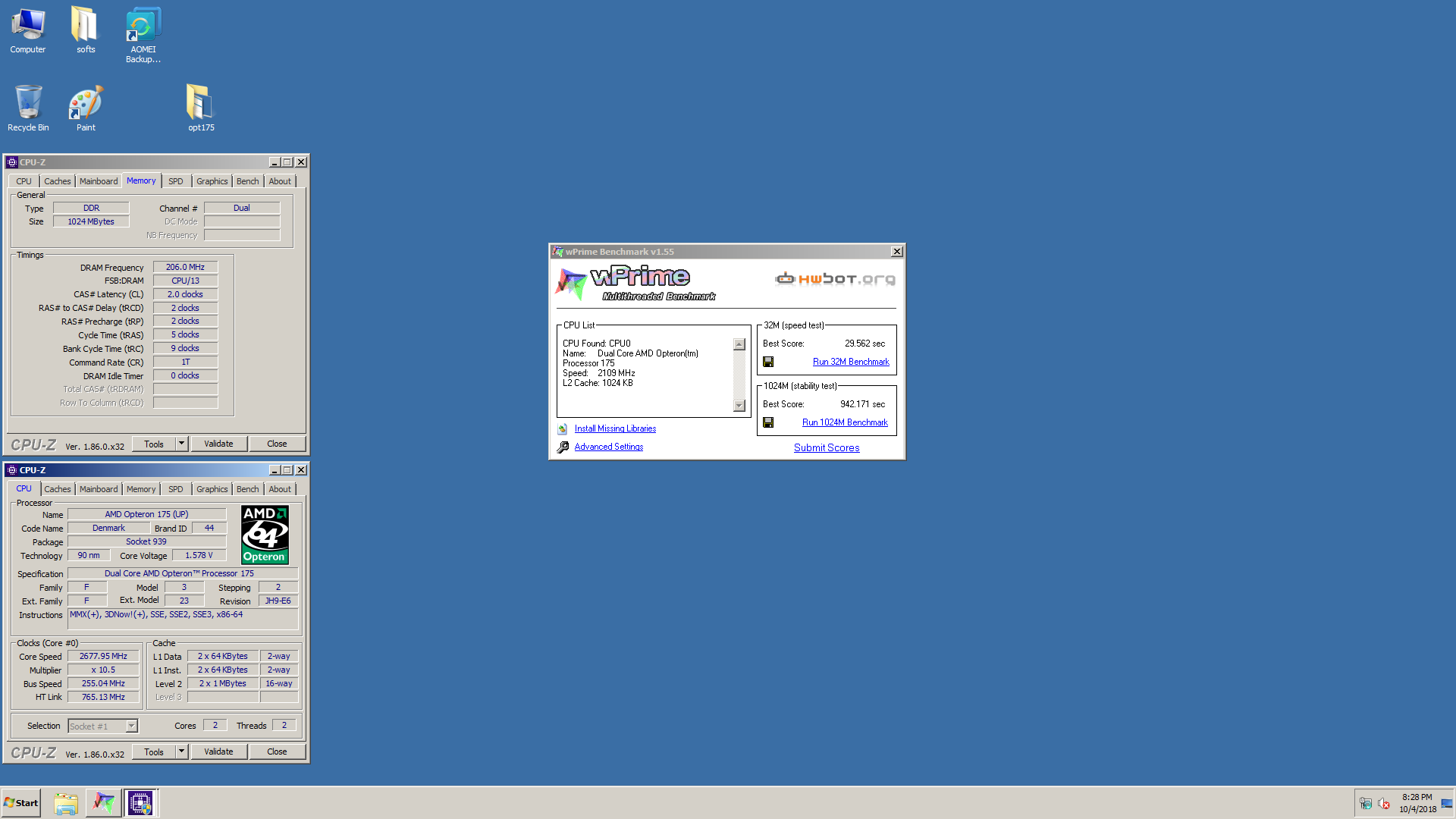Viewport: 1456px width, 819px height.
Task: Click the bottom CPU-Z window title icon
Action: point(11,470)
